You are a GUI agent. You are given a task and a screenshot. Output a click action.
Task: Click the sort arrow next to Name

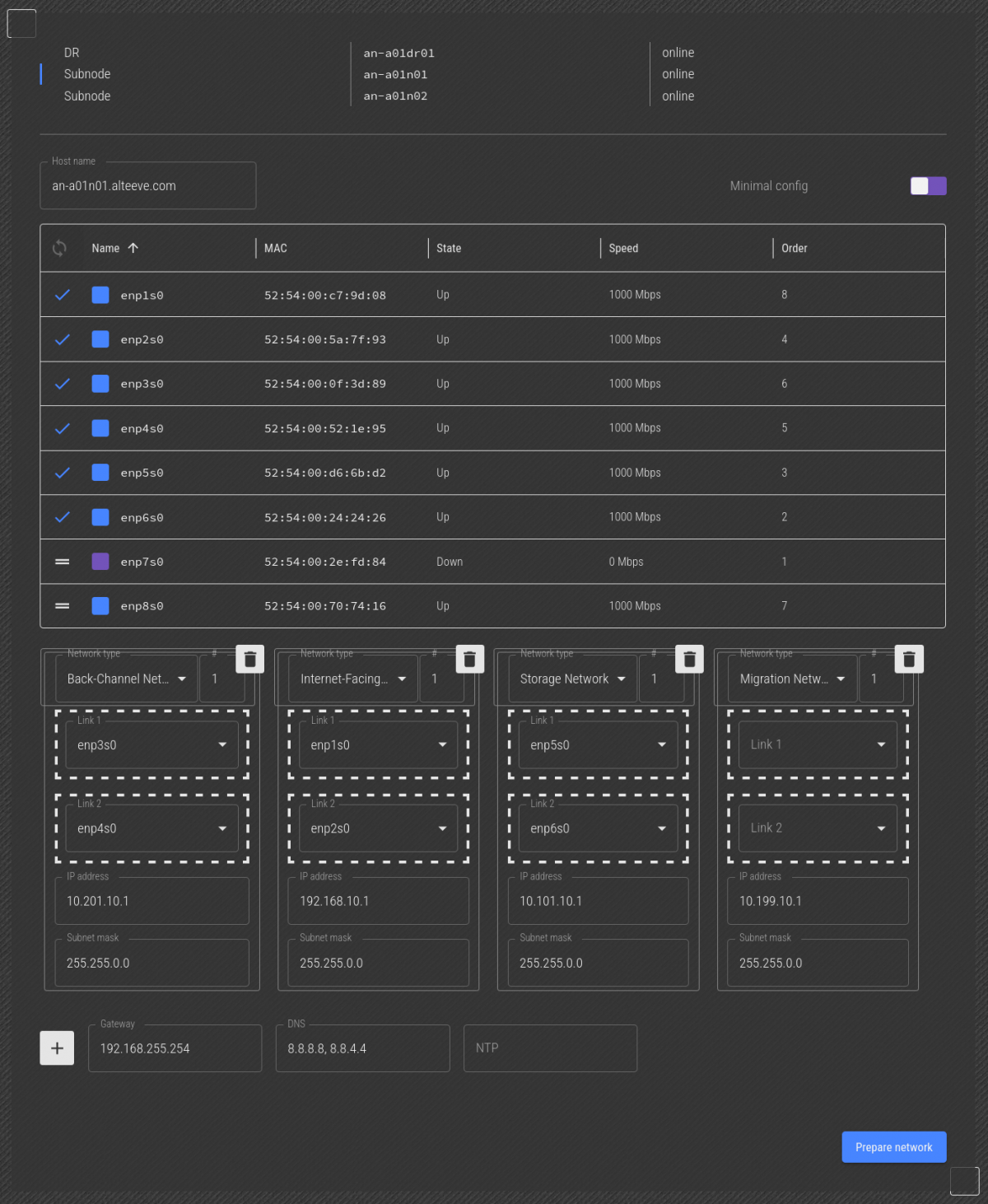coord(133,248)
